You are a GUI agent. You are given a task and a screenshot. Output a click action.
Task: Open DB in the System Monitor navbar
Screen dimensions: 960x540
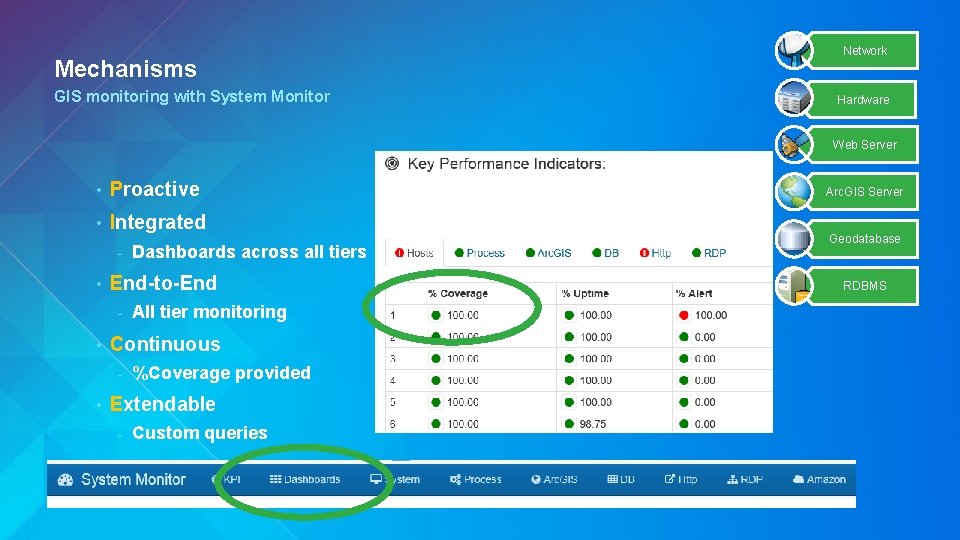pyautogui.click(x=621, y=479)
